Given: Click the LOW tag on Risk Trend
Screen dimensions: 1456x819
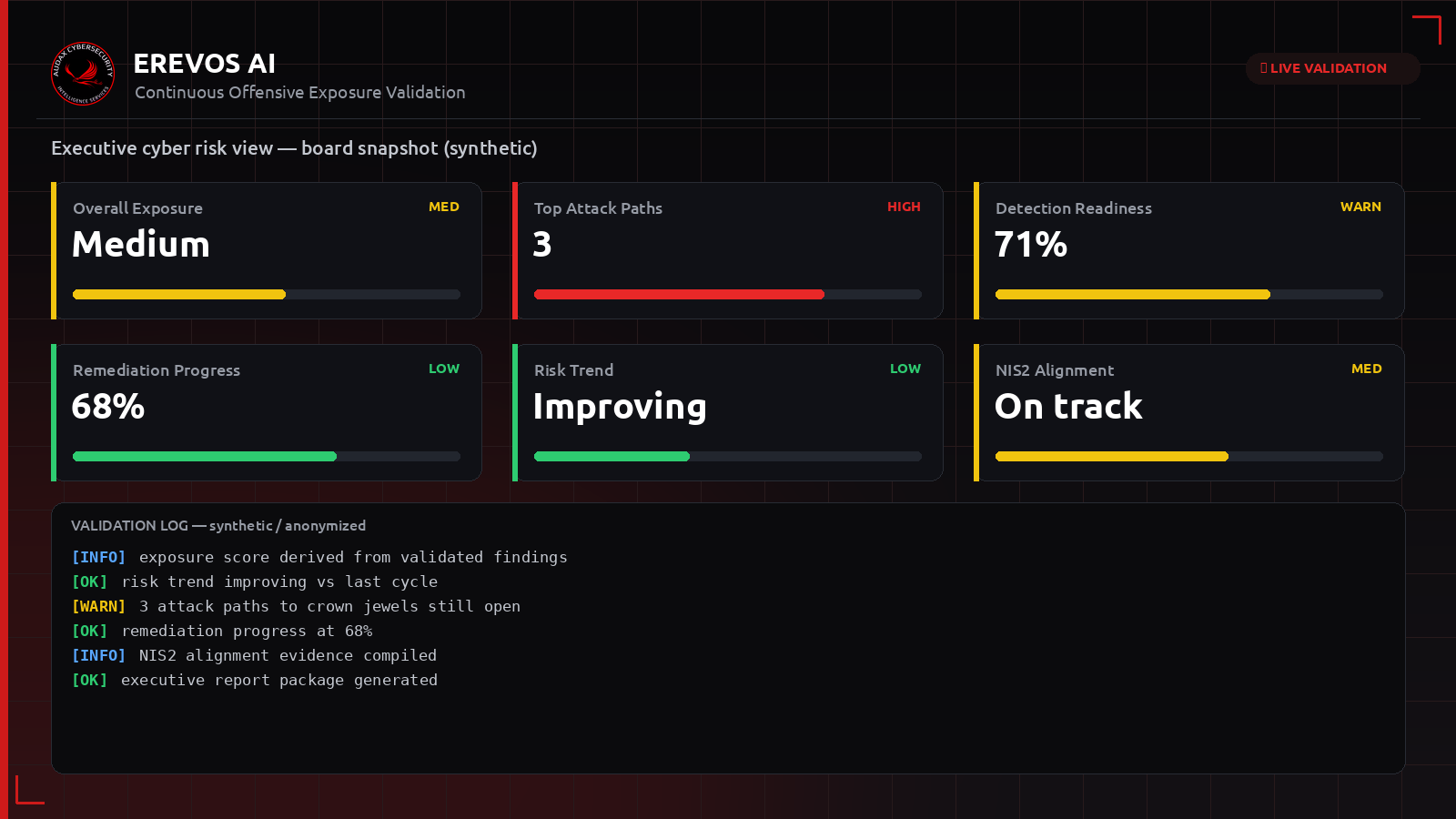Looking at the screenshot, I should [905, 369].
